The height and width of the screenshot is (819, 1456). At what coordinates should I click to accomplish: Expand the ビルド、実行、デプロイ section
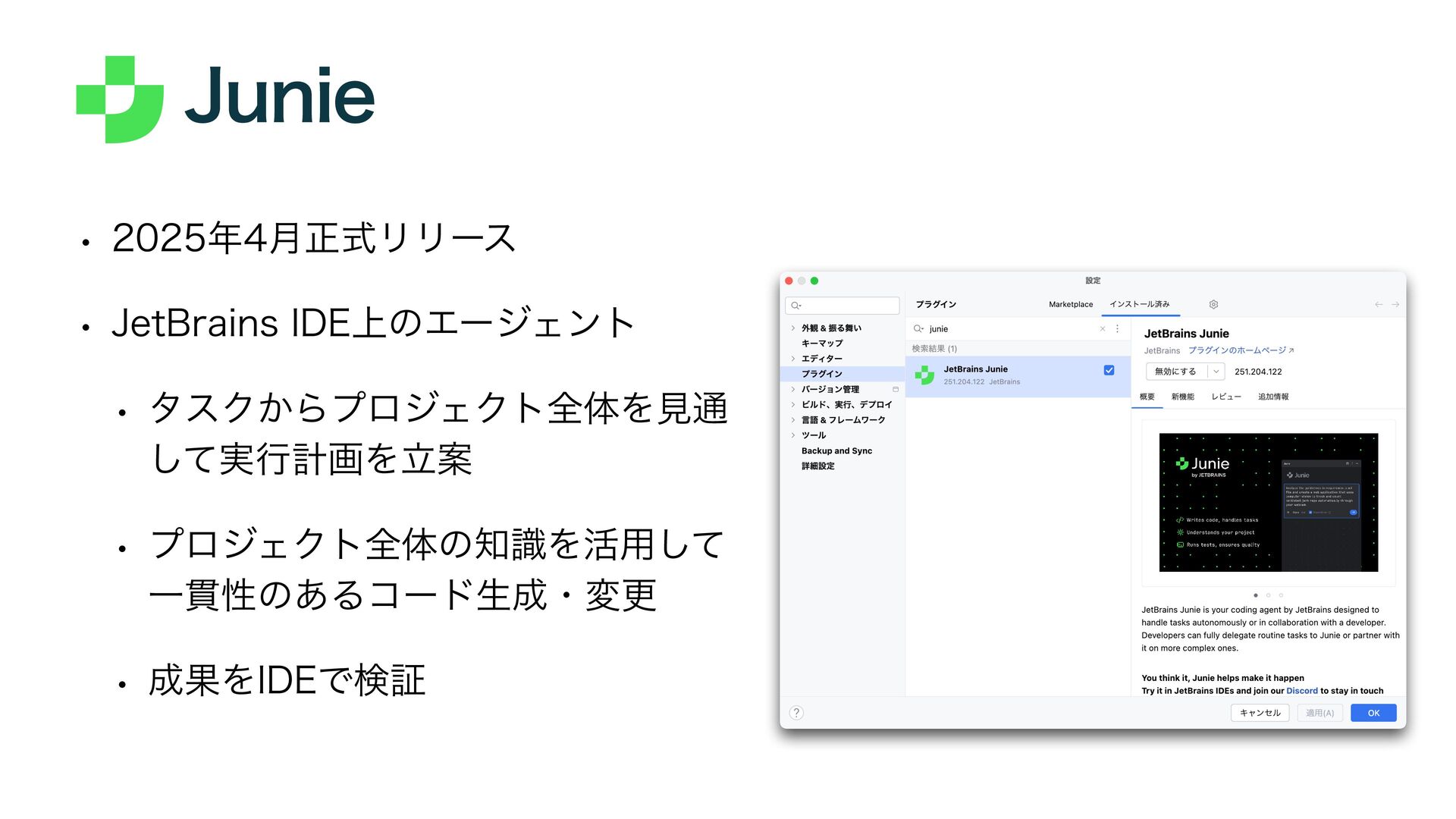click(793, 404)
